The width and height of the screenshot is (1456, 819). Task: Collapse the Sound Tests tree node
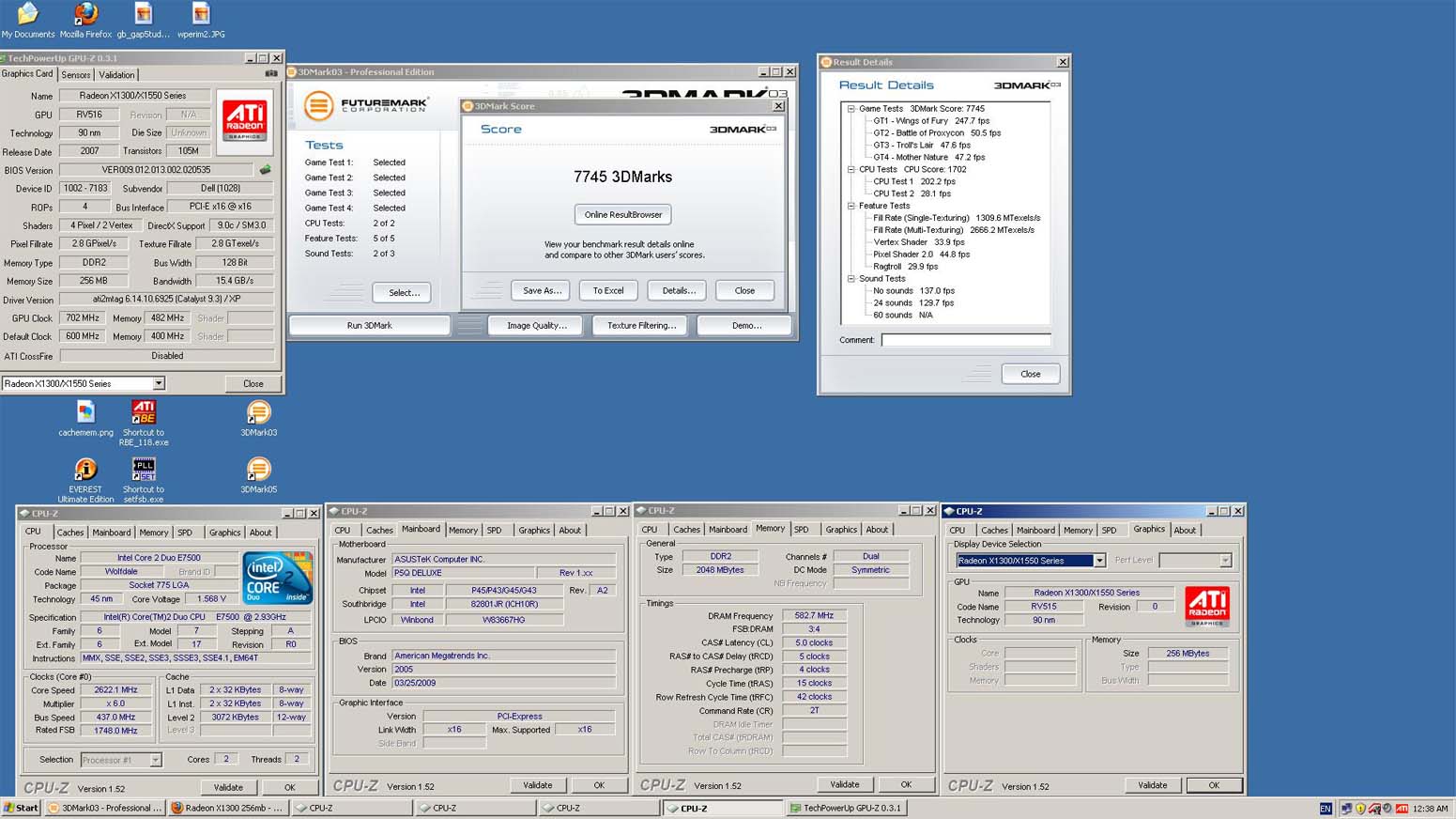coord(851,279)
